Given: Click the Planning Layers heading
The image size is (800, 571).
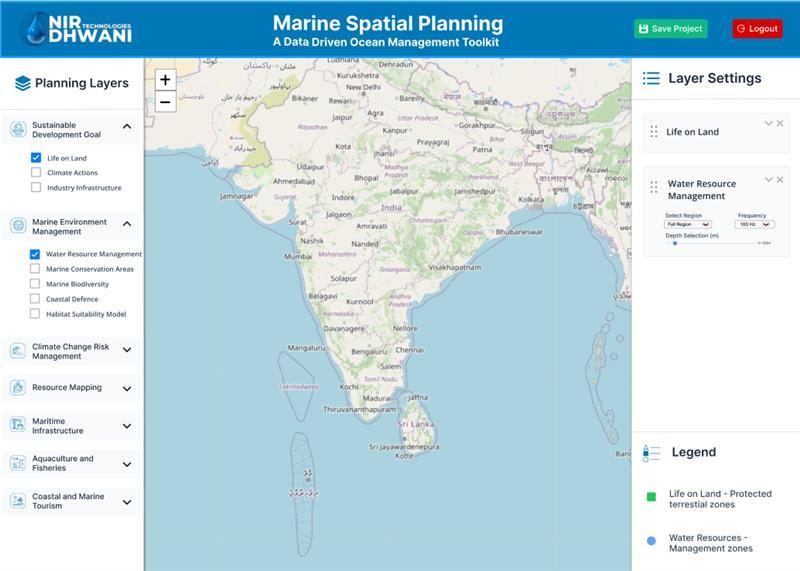Looking at the screenshot, I should [82, 83].
